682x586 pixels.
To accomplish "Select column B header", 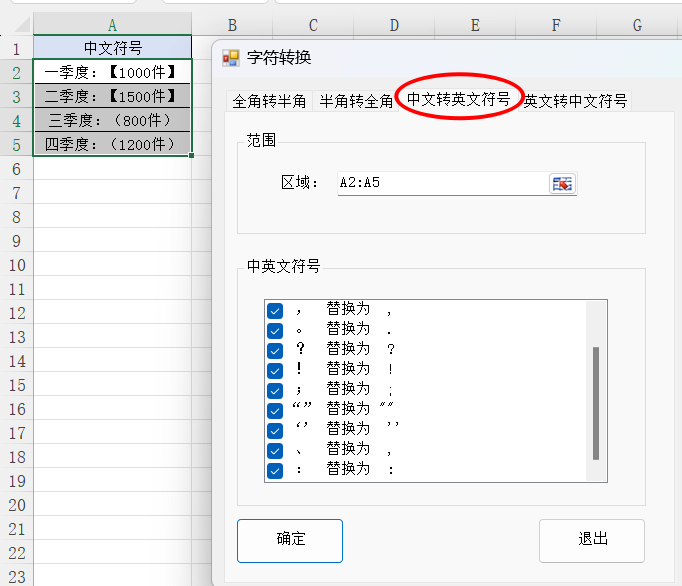I will [232, 25].
